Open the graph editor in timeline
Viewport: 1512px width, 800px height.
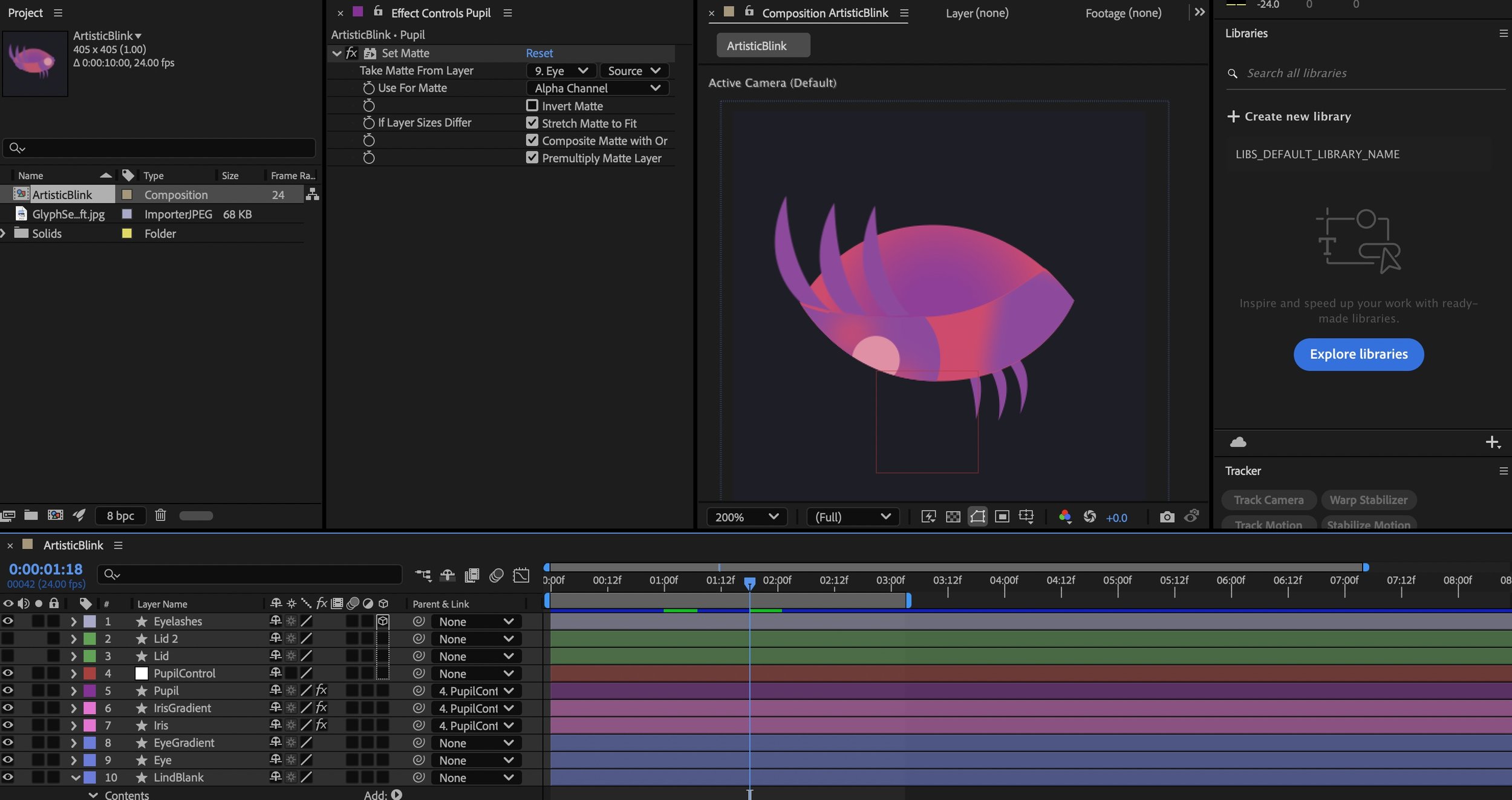[521, 575]
